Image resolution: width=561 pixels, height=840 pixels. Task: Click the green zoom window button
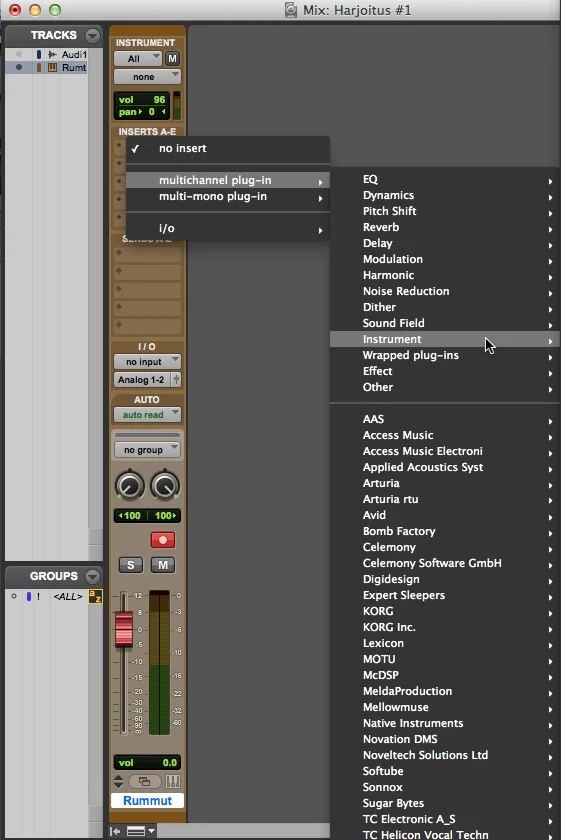(55, 10)
